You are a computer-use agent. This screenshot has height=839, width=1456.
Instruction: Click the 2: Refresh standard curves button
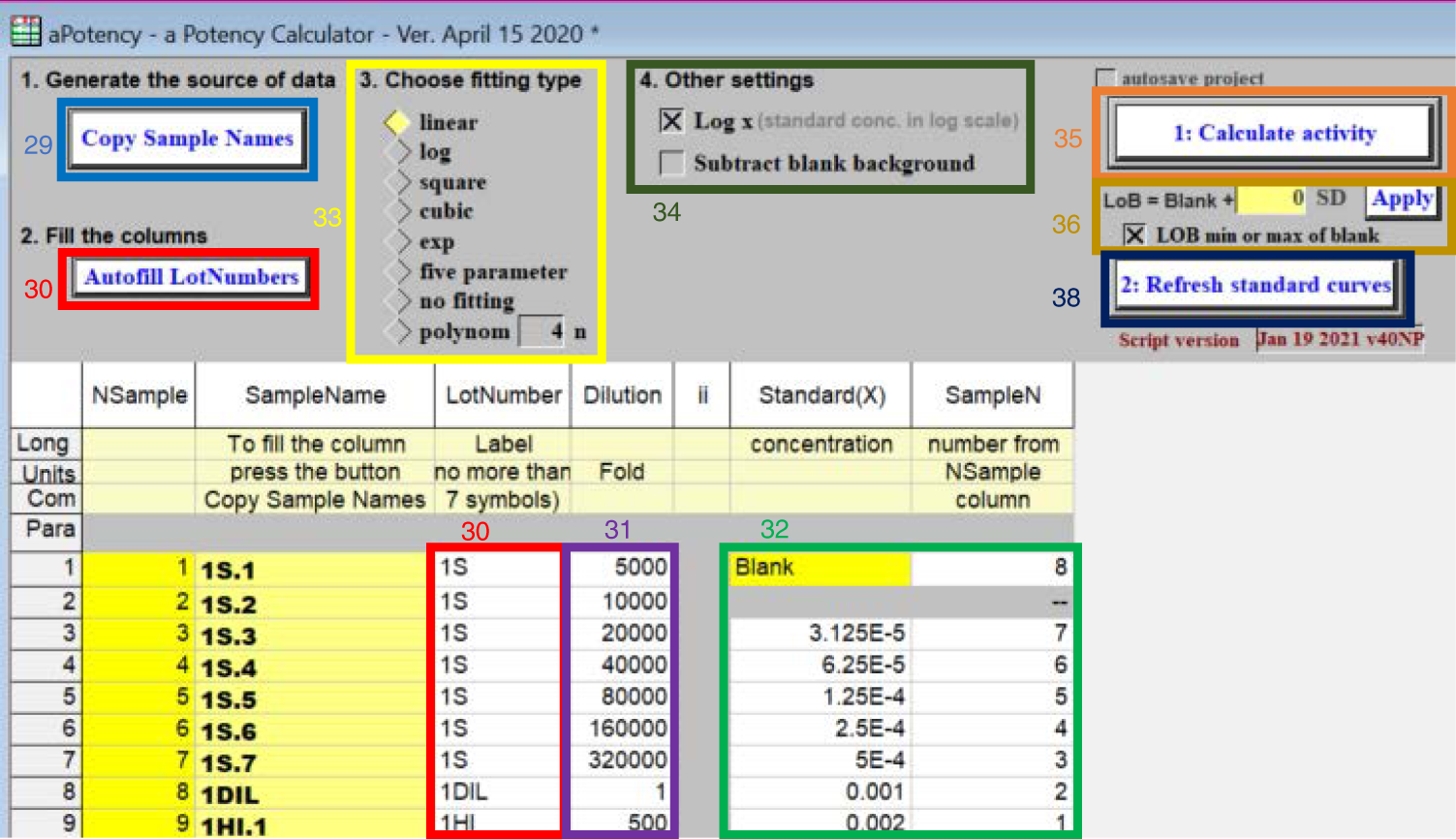click(1255, 285)
